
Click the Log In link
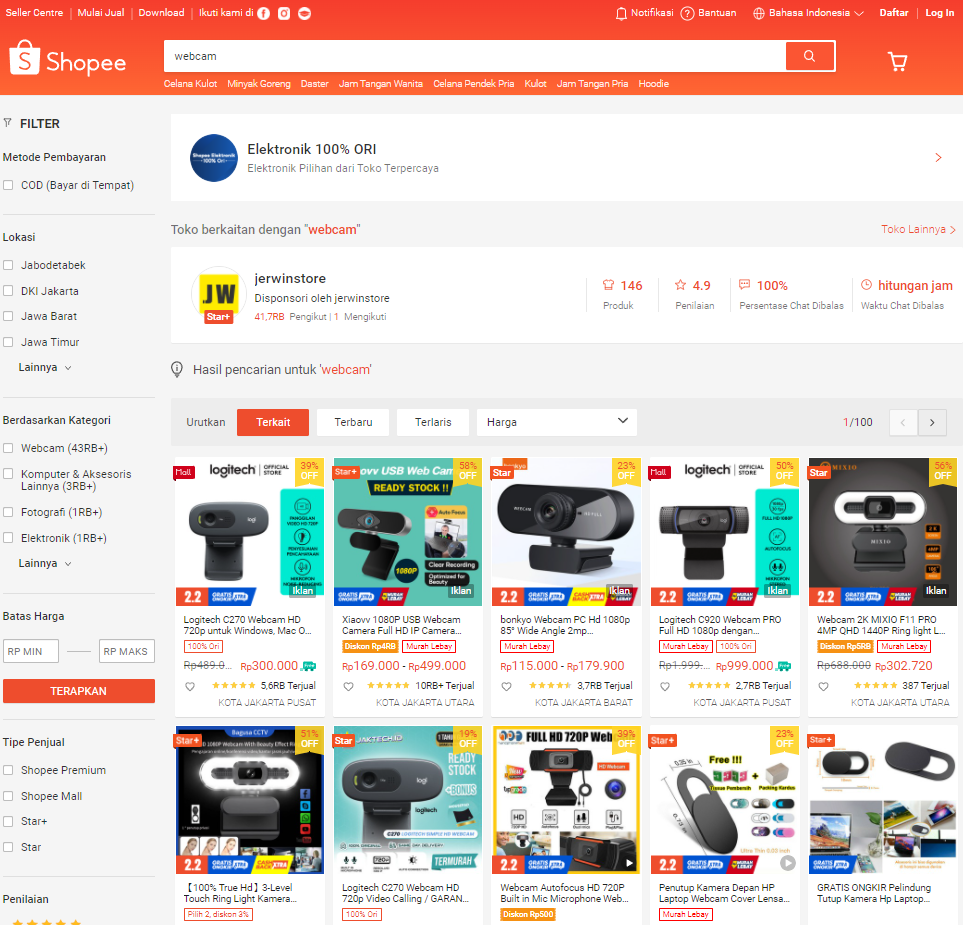(x=940, y=12)
